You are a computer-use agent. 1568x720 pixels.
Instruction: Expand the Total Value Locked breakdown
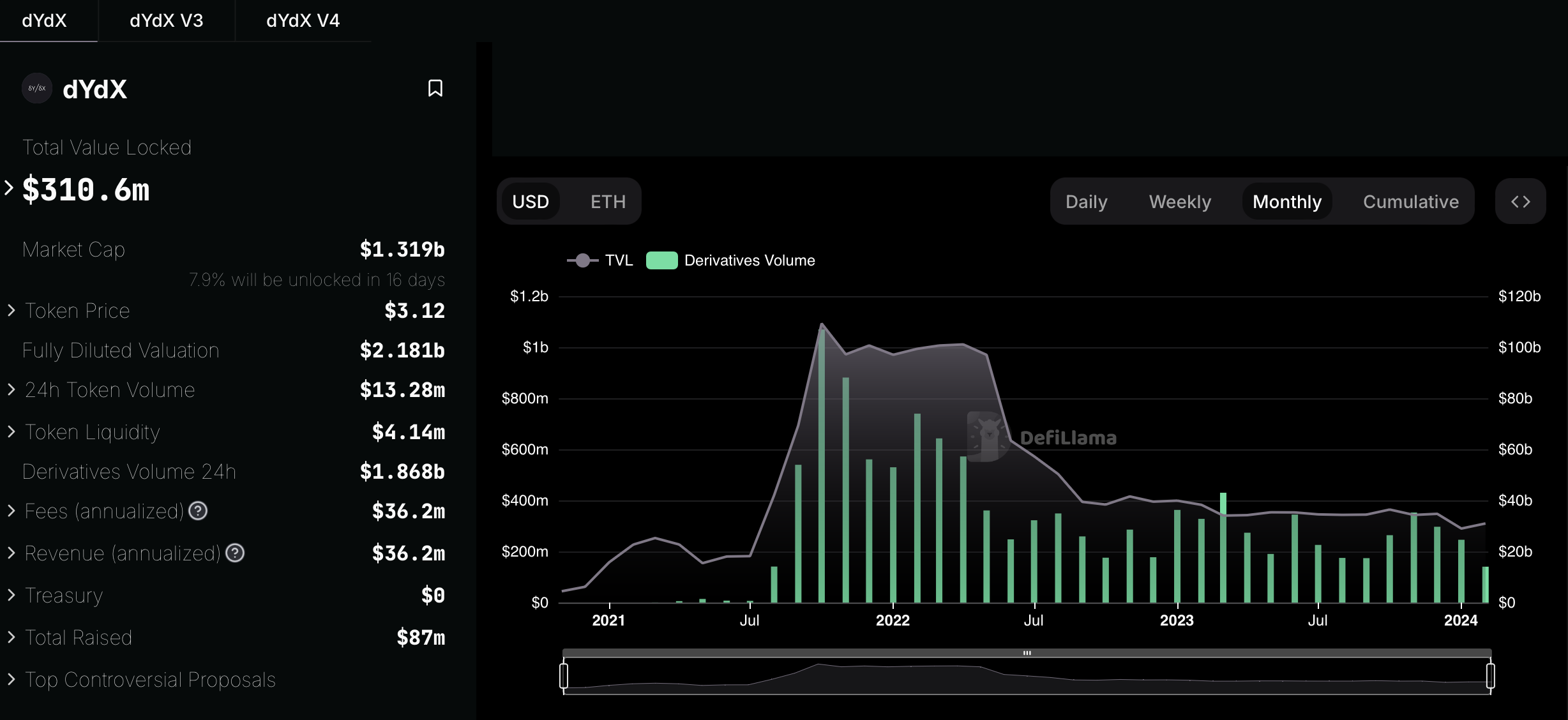(9, 188)
